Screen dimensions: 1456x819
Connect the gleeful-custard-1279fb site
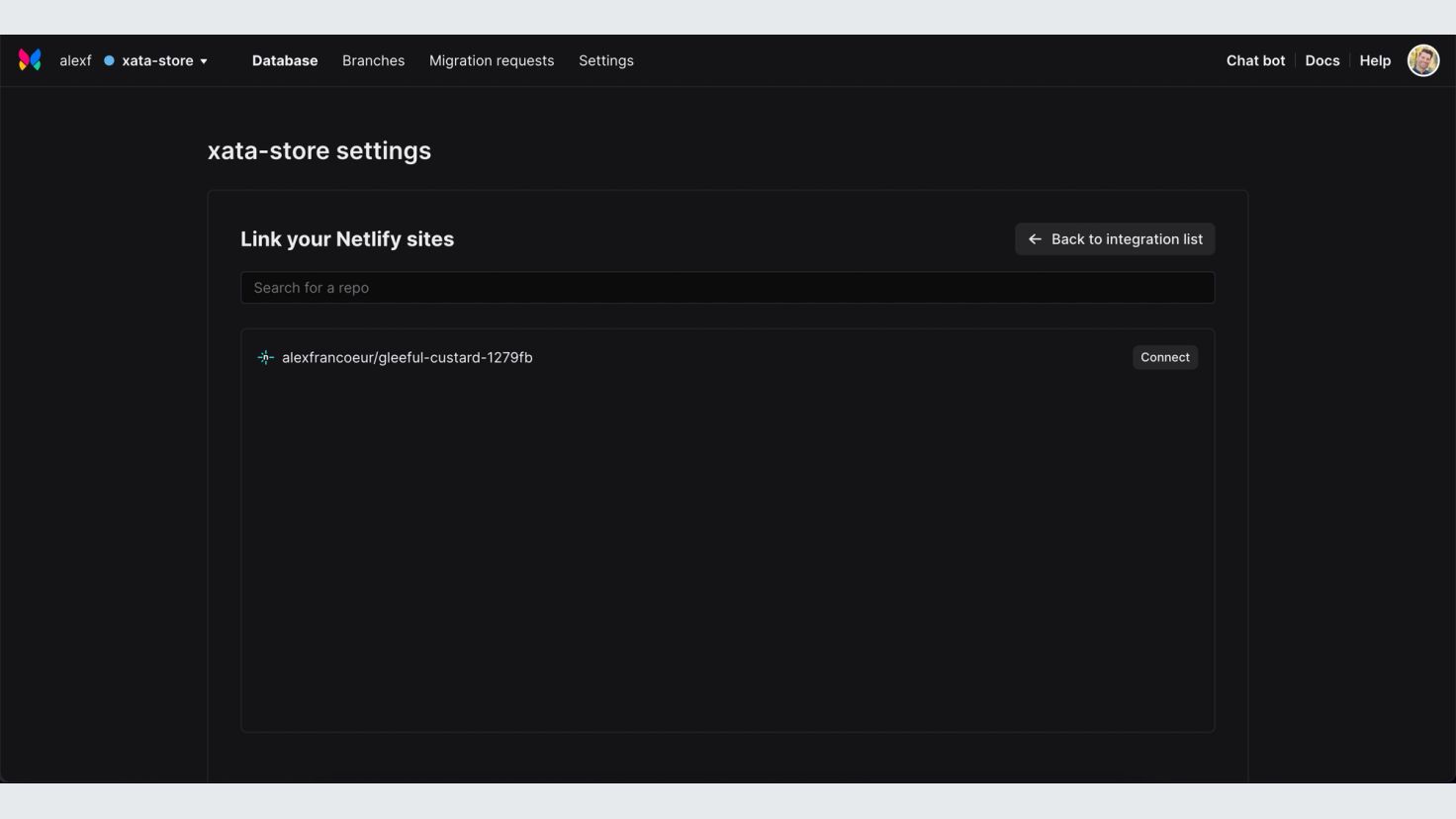point(1165,357)
